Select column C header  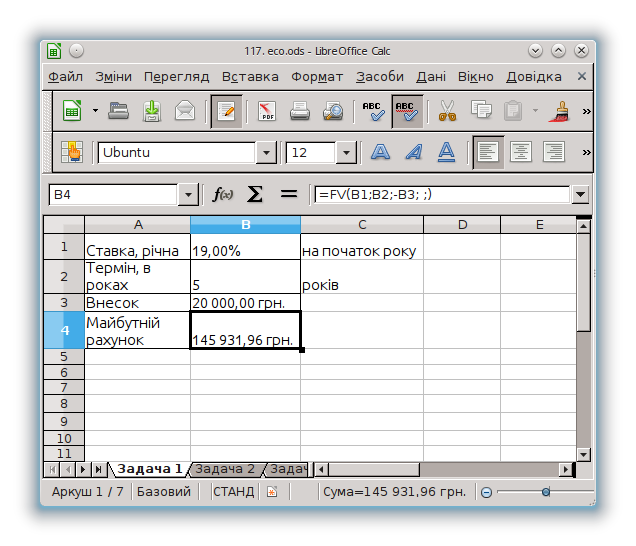click(x=362, y=225)
